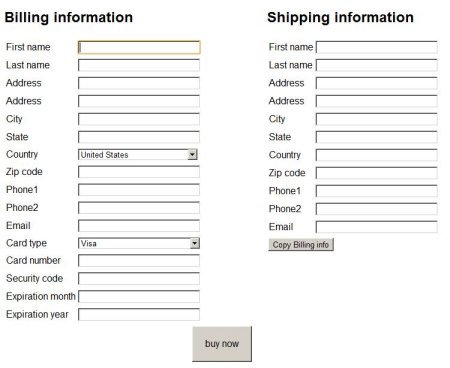Click the billing City input field
This screenshot has height=368, width=450.
point(139,119)
